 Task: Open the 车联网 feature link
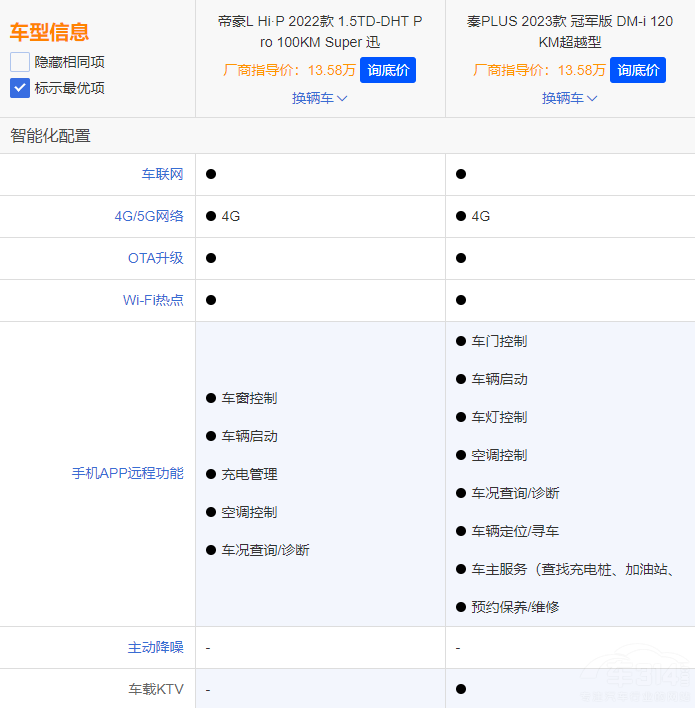162,174
